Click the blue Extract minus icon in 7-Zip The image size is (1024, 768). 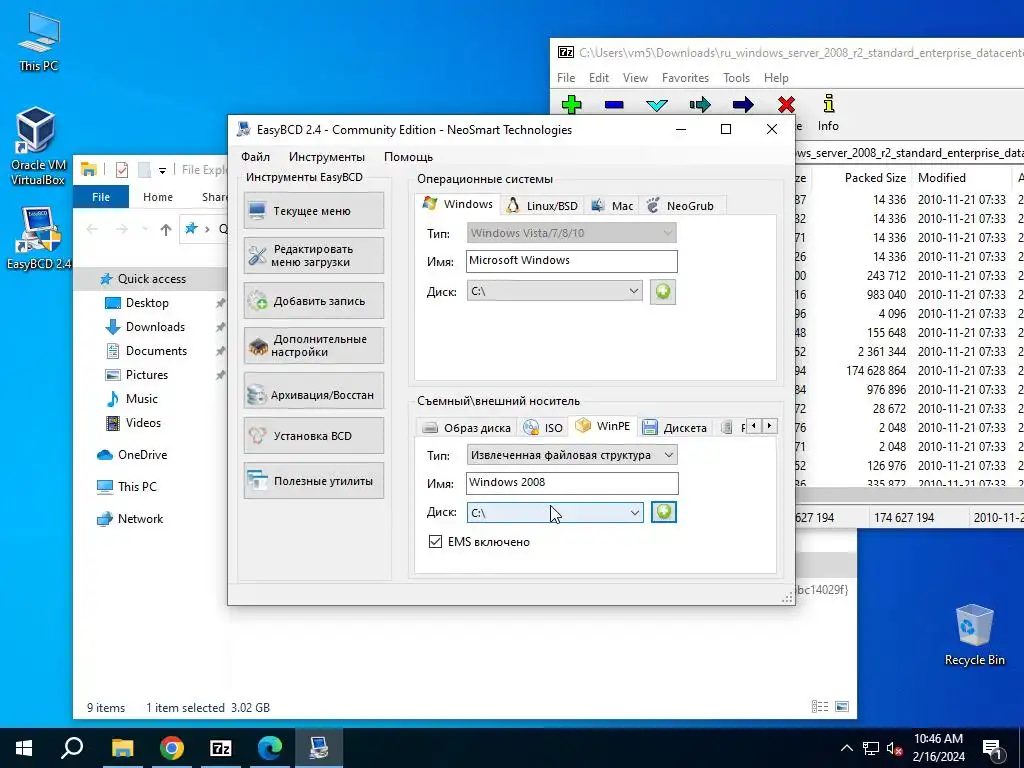(614, 104)
